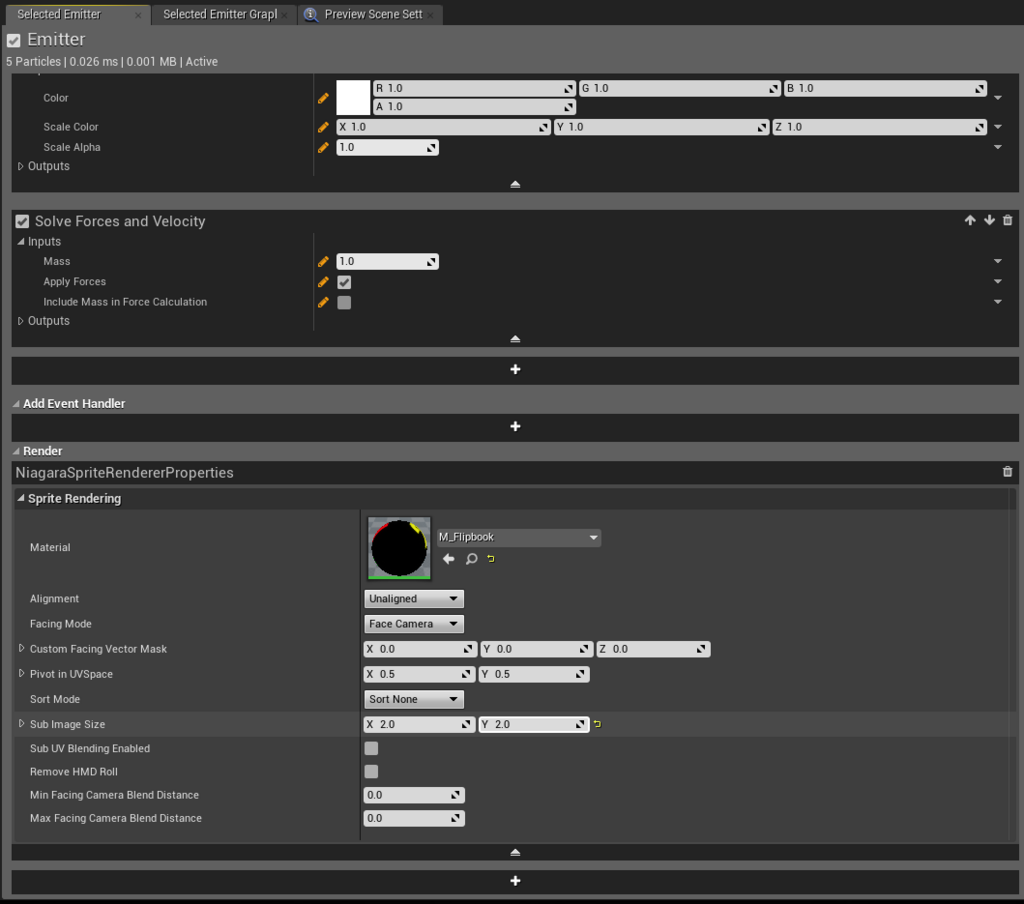
Task: Click the pencil icon beside Apply Forces
Action: (x=323, y=282)
